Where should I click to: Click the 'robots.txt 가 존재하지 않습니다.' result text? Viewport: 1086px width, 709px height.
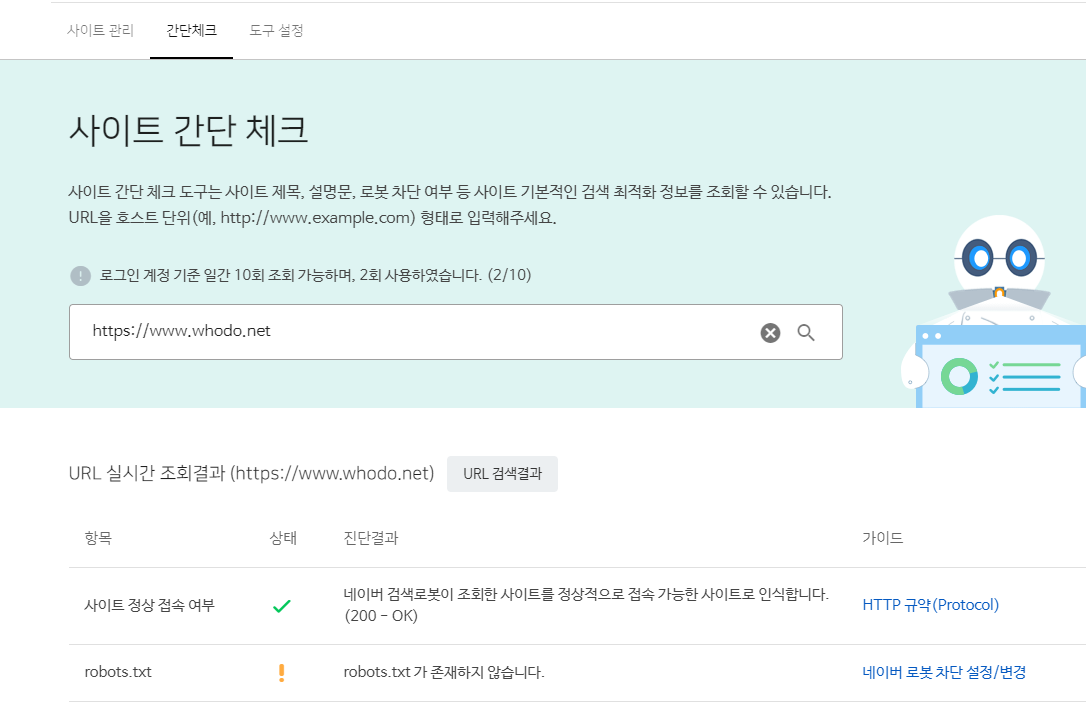point(444,672)
